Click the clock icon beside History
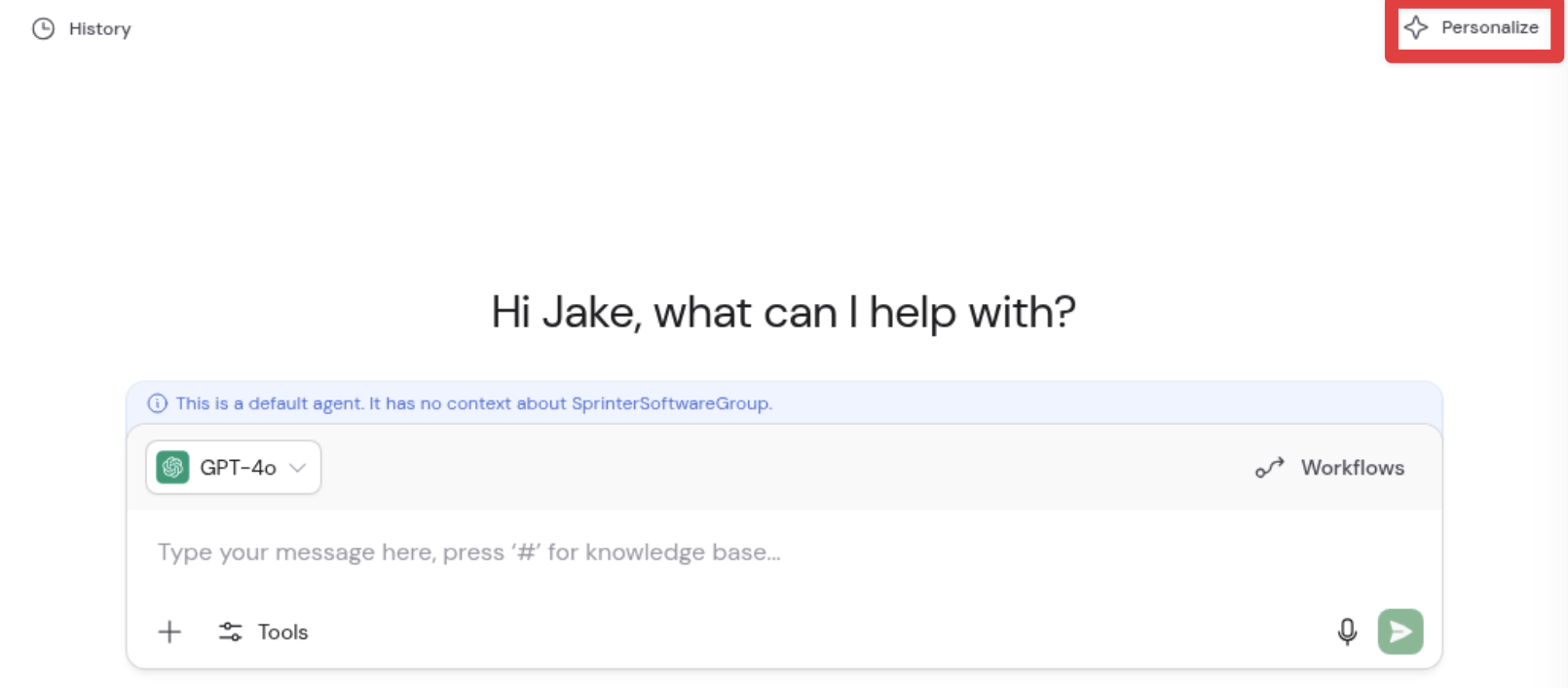This screenshot has height=688, width=1568. [x=41, y=28]
